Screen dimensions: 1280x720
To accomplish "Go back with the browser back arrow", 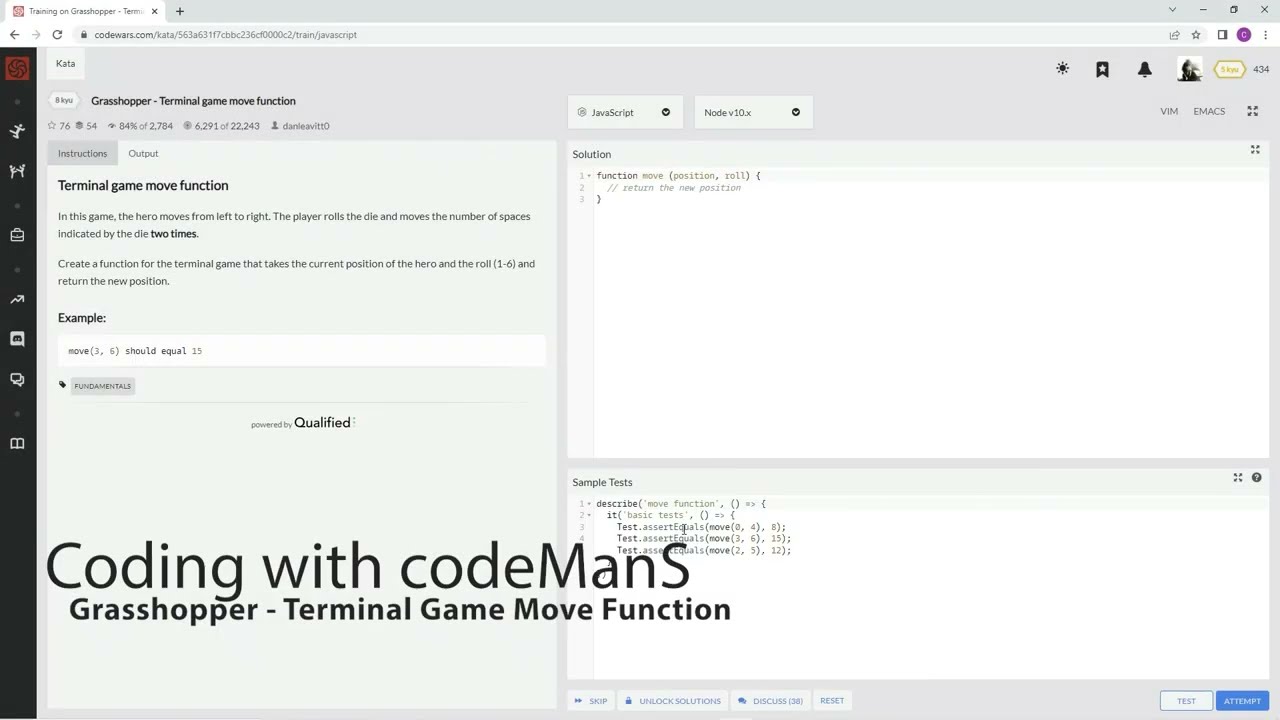I will click(x=14, y=34).
